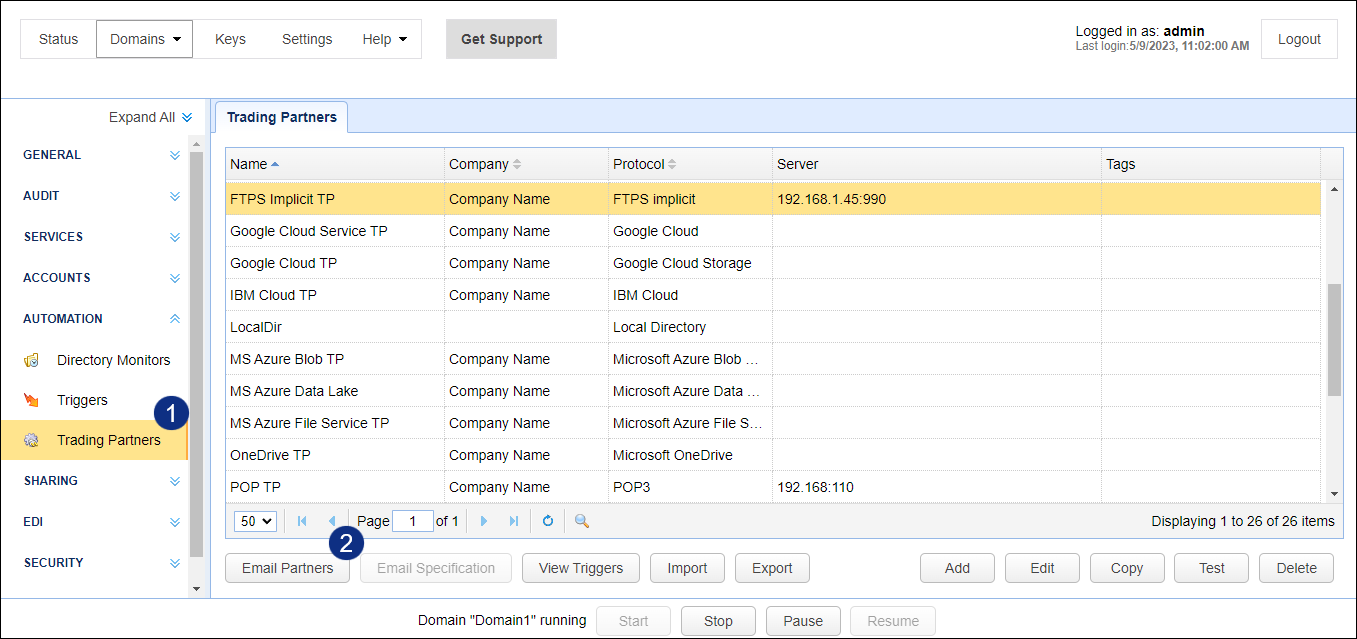Select the Google Cloud TP row
The height and width of the screenshot is (639, 1357).
click(x=773, y=263)
